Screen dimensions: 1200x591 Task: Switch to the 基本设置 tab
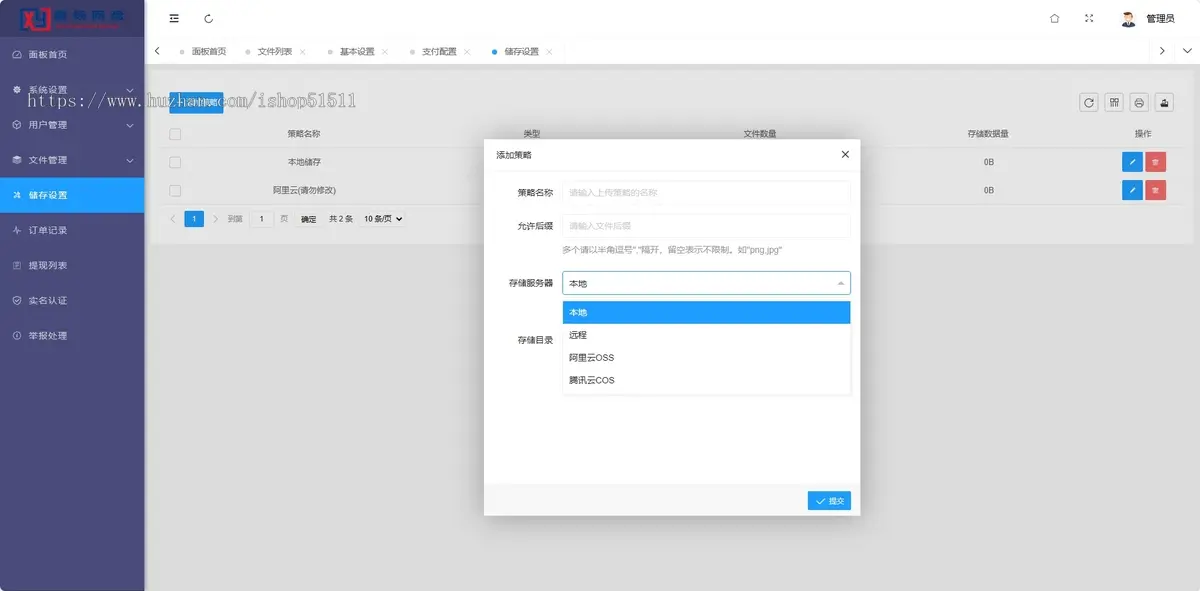click(356, 51)
